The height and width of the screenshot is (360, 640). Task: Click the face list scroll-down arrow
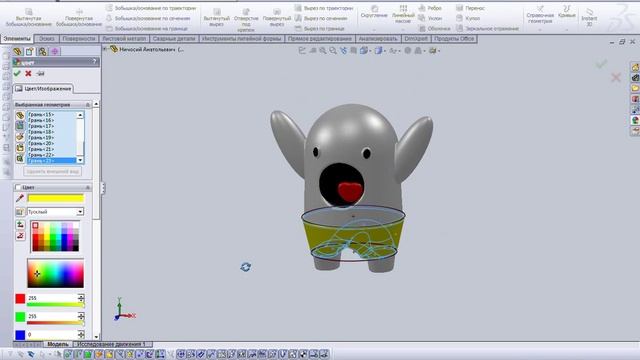click(x=80, y=160)
